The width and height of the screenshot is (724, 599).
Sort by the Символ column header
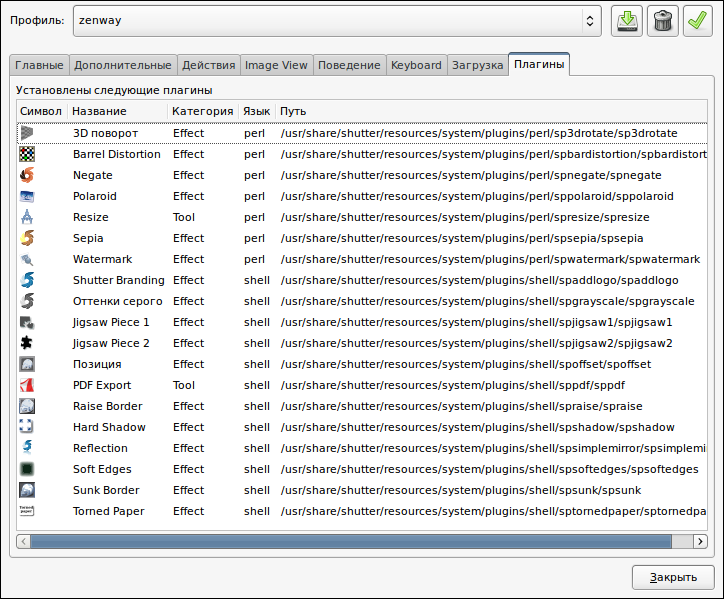[x=41, y=111]
